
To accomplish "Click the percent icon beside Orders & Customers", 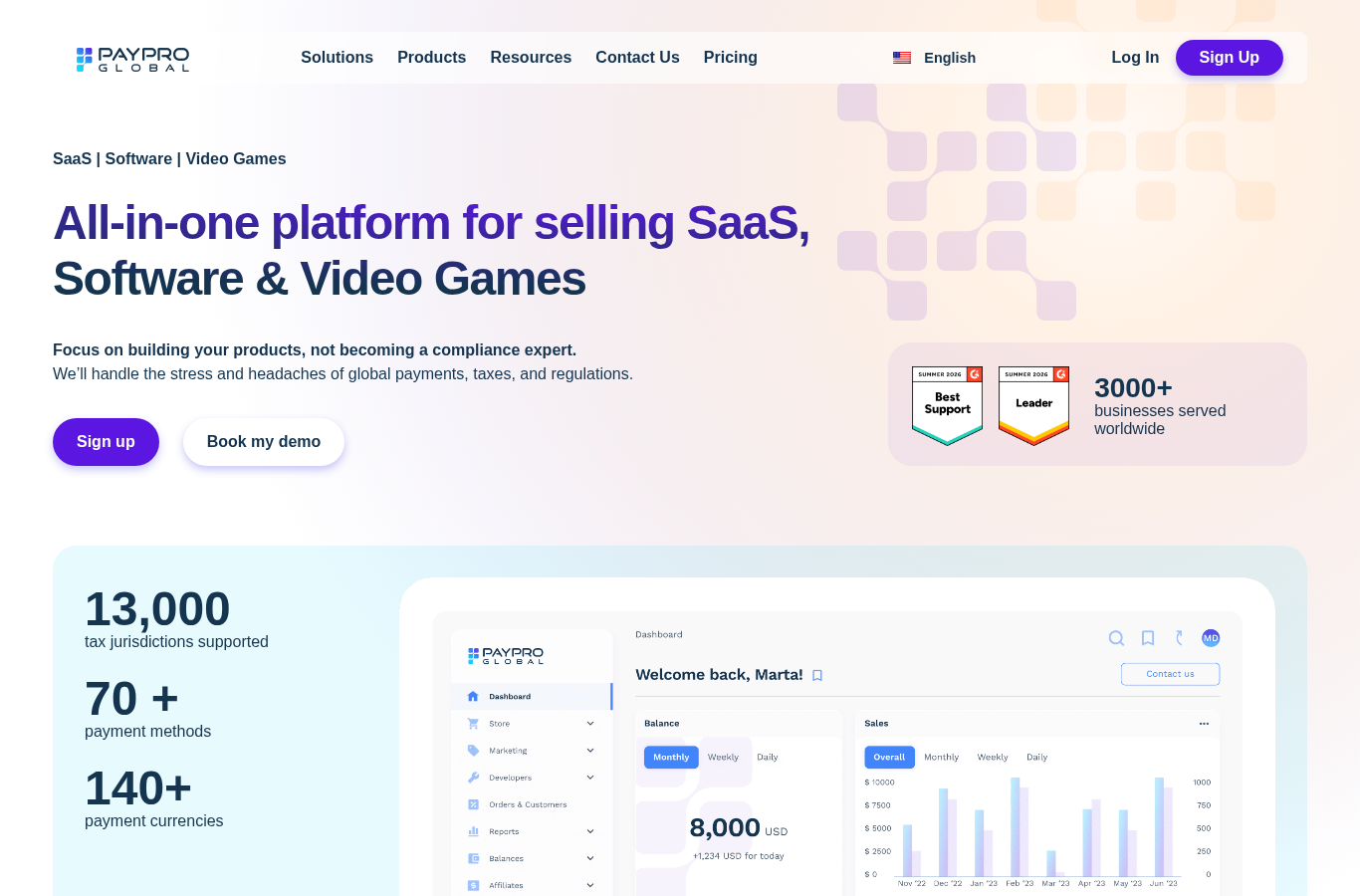I will coord(473,804).
